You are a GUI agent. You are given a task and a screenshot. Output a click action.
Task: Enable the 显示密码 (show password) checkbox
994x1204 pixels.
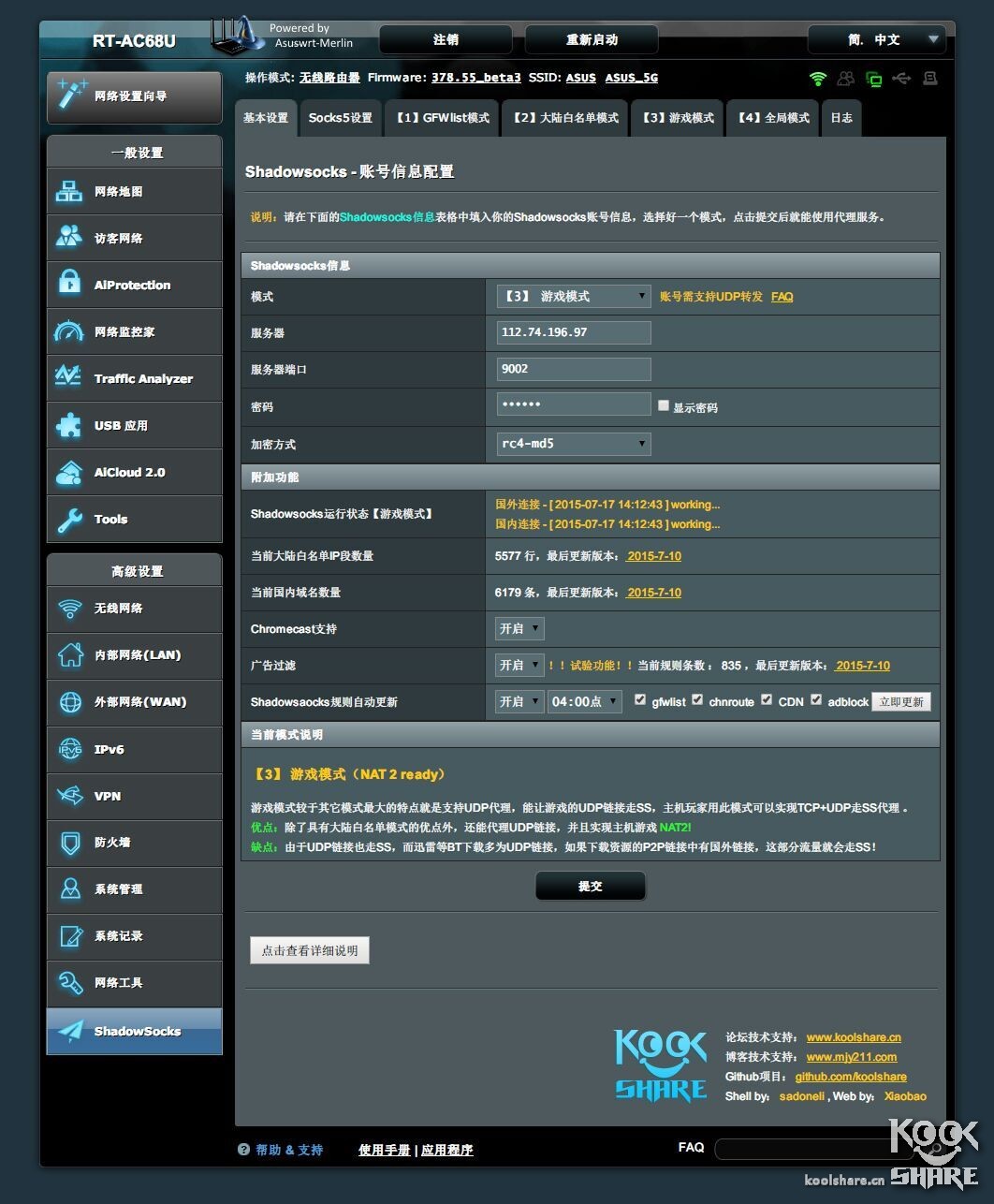click(664, 404)
